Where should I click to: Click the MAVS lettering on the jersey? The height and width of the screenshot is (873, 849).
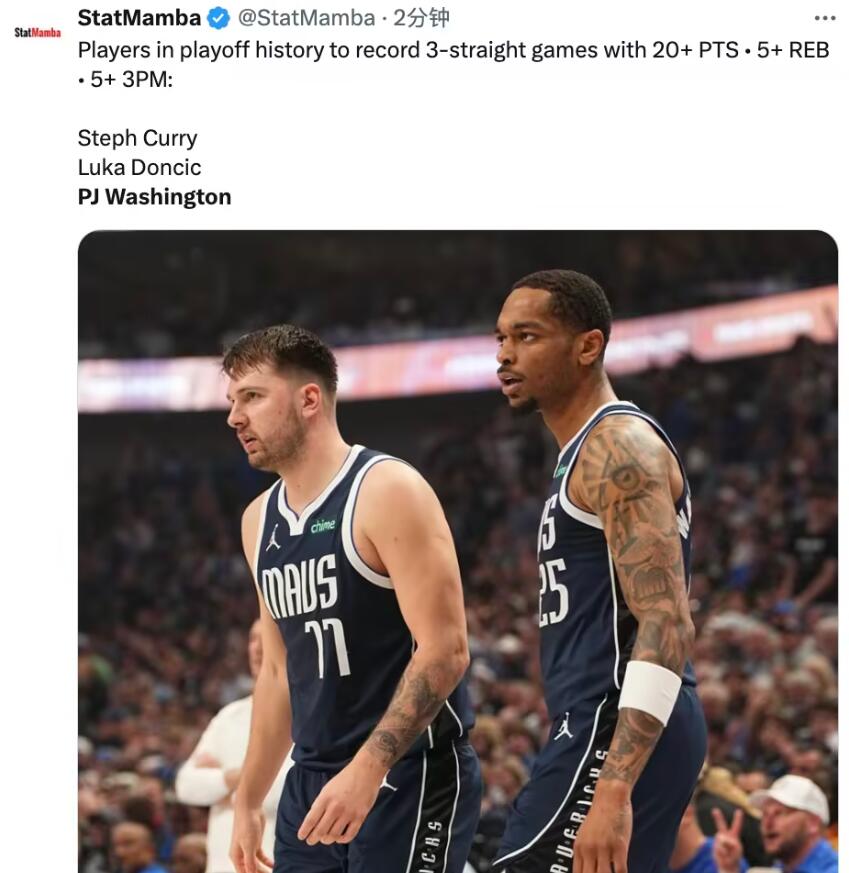300,586
